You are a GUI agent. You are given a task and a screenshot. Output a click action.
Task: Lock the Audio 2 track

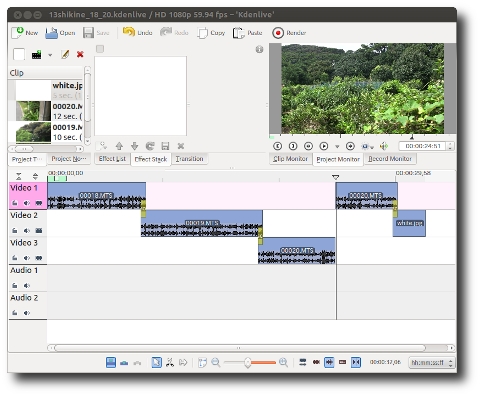point(15,313)
